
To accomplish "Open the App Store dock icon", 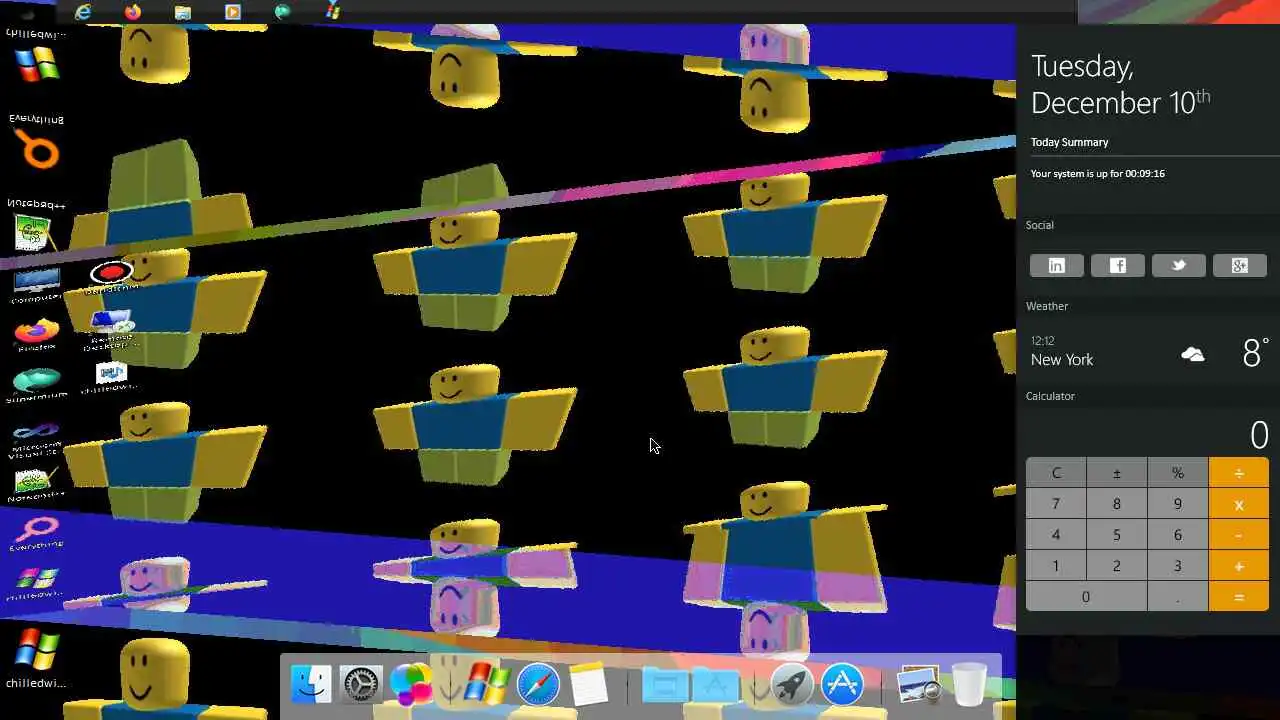I will [842, 685].
